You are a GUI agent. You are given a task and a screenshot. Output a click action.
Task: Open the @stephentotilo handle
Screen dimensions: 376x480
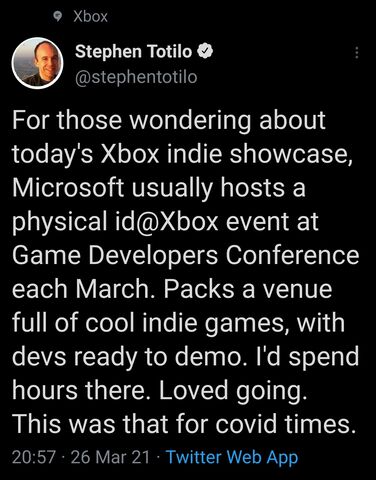point(136,77)
